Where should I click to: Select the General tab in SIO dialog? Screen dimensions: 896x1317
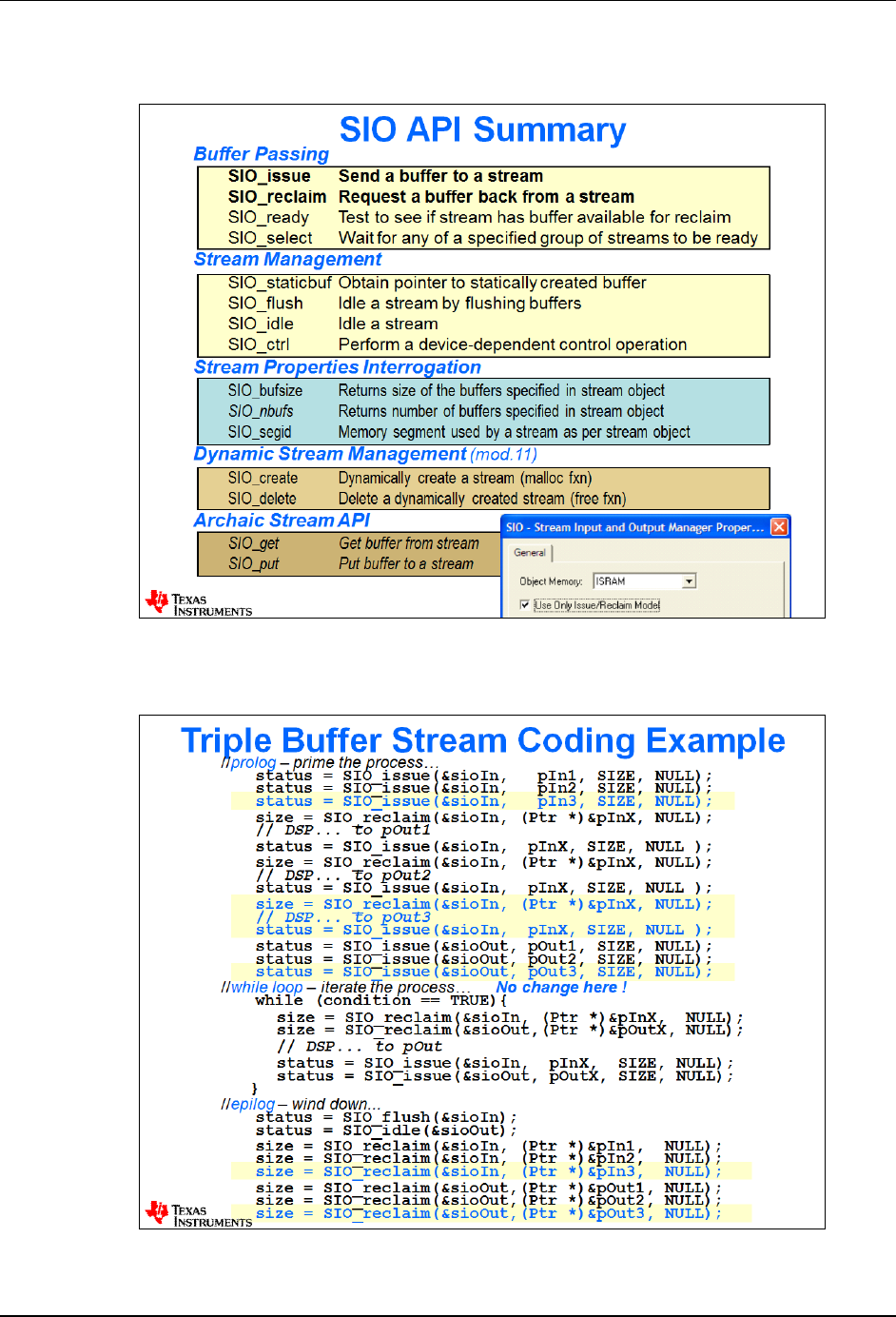[x=530, y=552]
